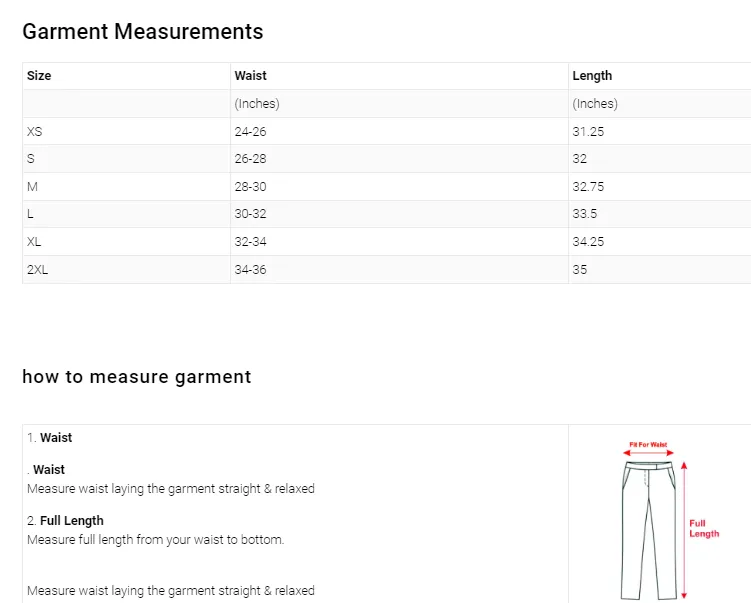Click the 34.25 length value
Screen dimensions: 751x603
point(588,242)
